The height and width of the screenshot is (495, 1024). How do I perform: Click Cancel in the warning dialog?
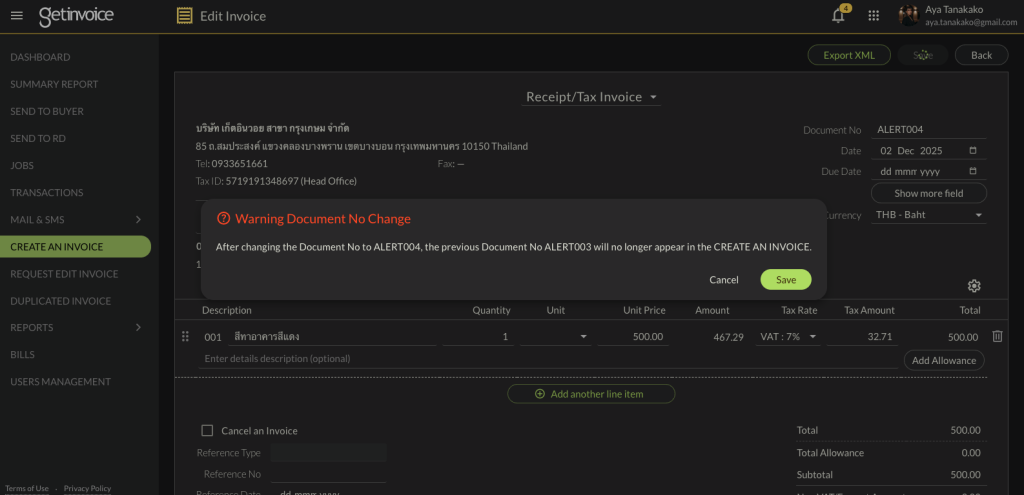(724, 280)
